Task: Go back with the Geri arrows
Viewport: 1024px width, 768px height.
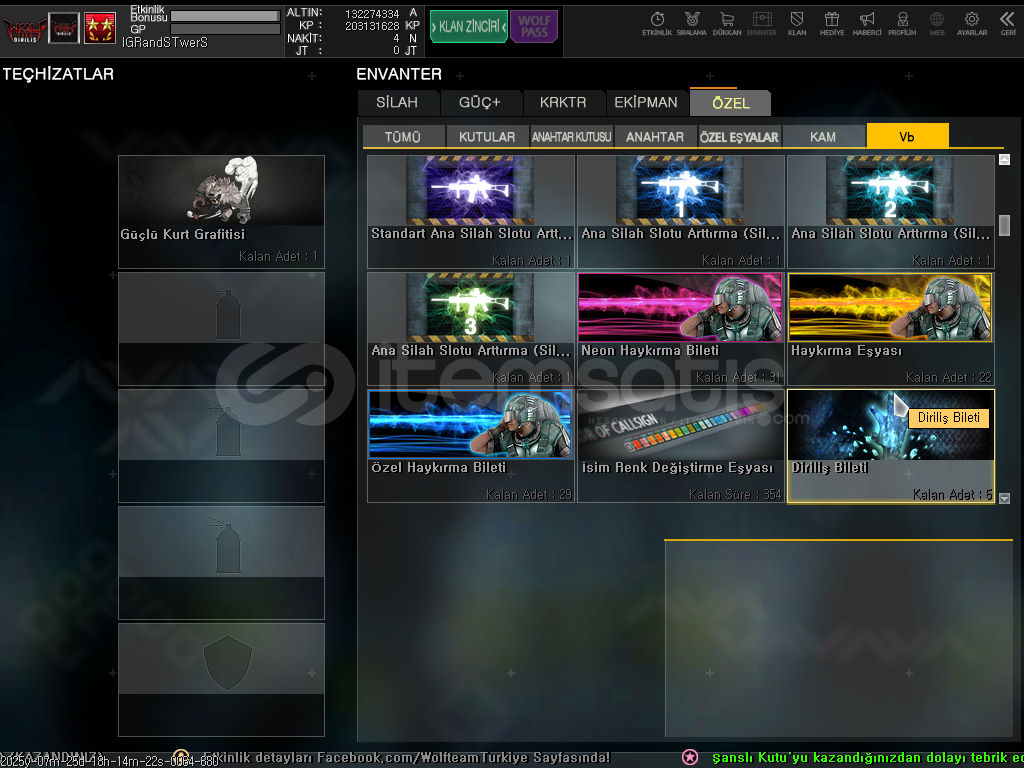Action: click(x=1008, y=24)
